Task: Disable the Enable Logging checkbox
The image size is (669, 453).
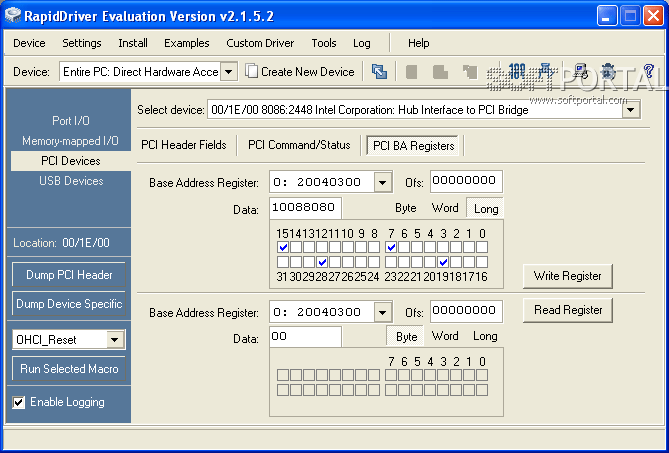Action: coord(19,402)
